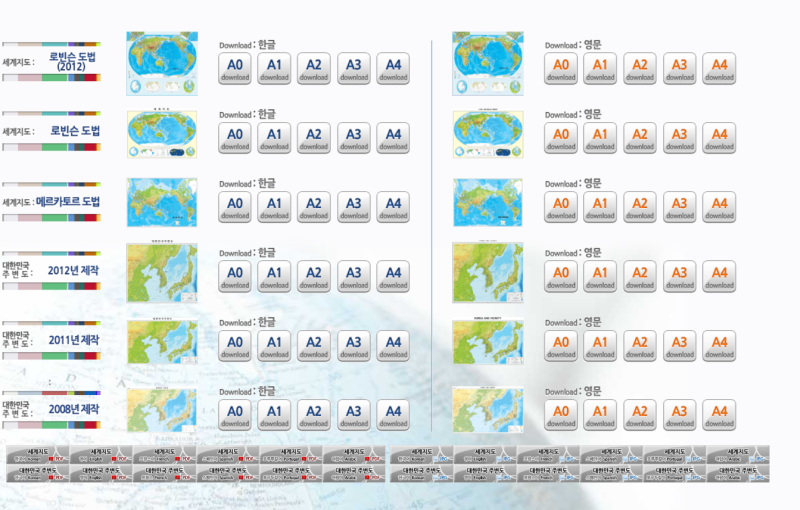The image size is (800, 510).
Task: Open 세계지도 Arabic PDF link
Action: [x=354, y=455]
